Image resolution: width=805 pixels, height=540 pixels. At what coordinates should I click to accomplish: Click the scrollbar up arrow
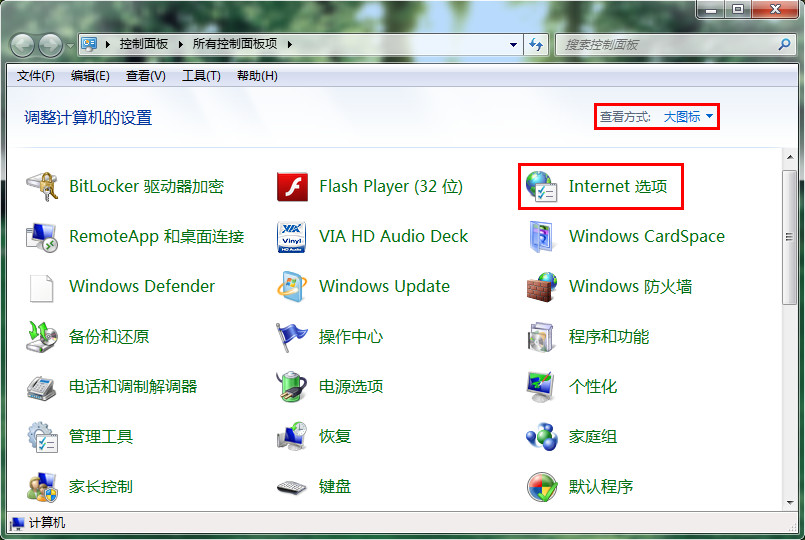click(790, 157)
